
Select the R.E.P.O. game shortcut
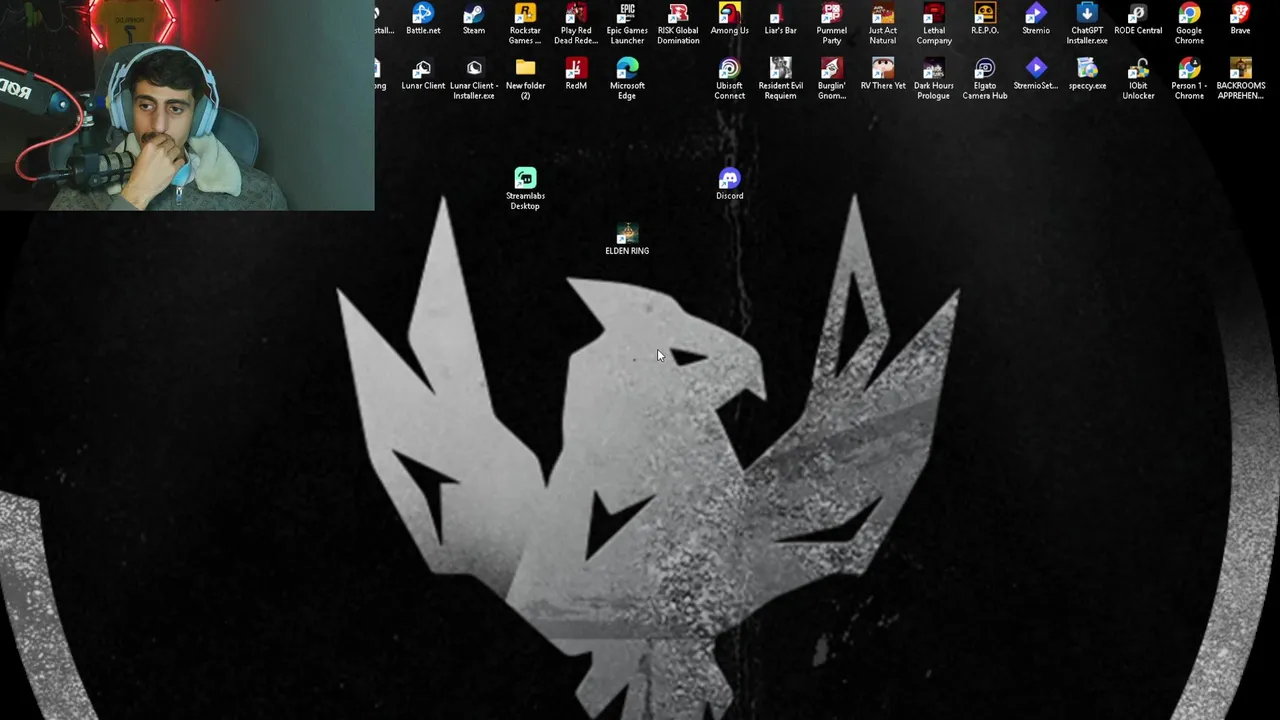tap(985, 20)
